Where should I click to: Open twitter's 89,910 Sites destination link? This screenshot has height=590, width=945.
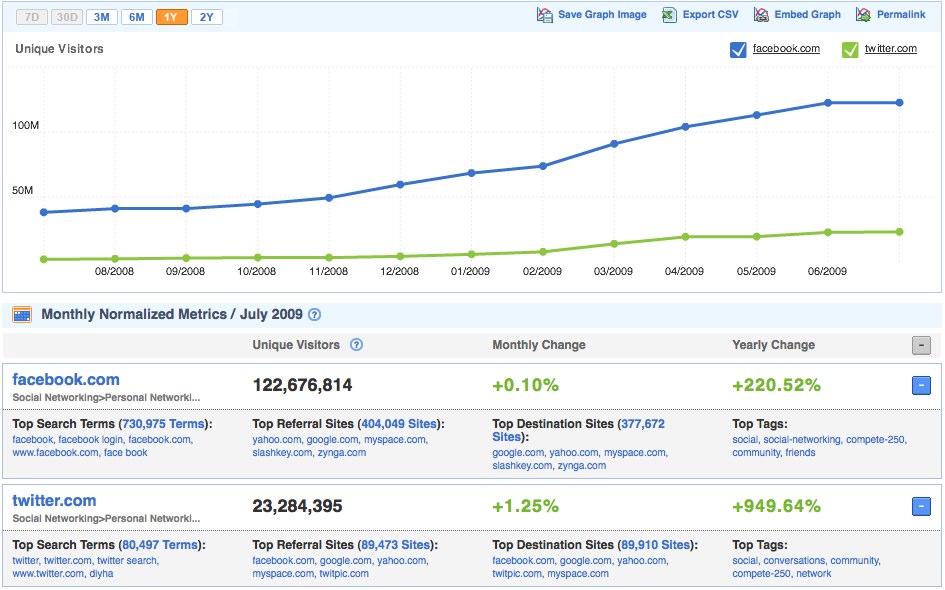656,545
